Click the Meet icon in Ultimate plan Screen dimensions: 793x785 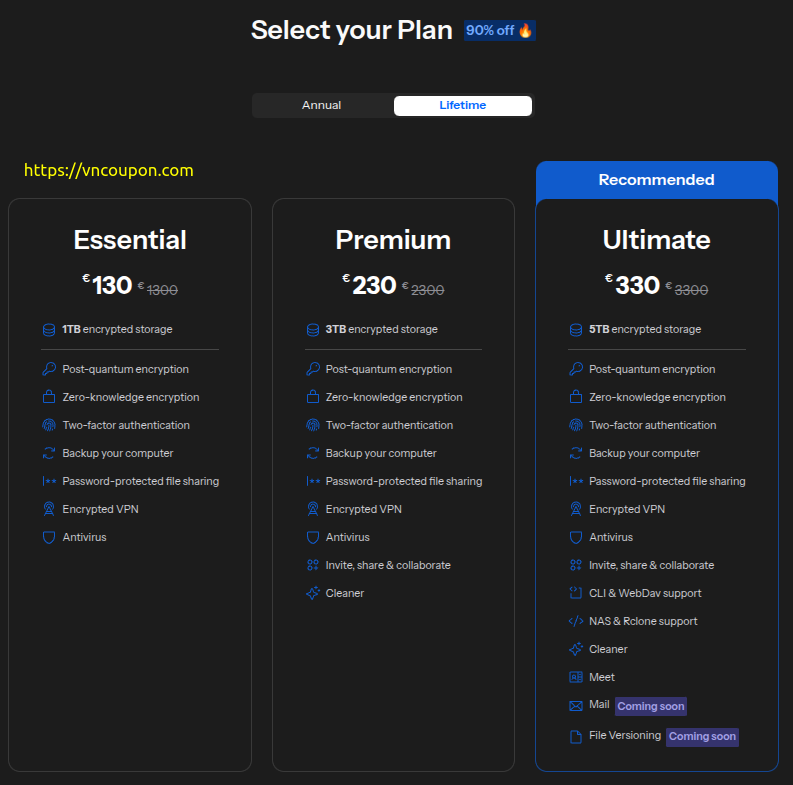click(x=575, y=677)
